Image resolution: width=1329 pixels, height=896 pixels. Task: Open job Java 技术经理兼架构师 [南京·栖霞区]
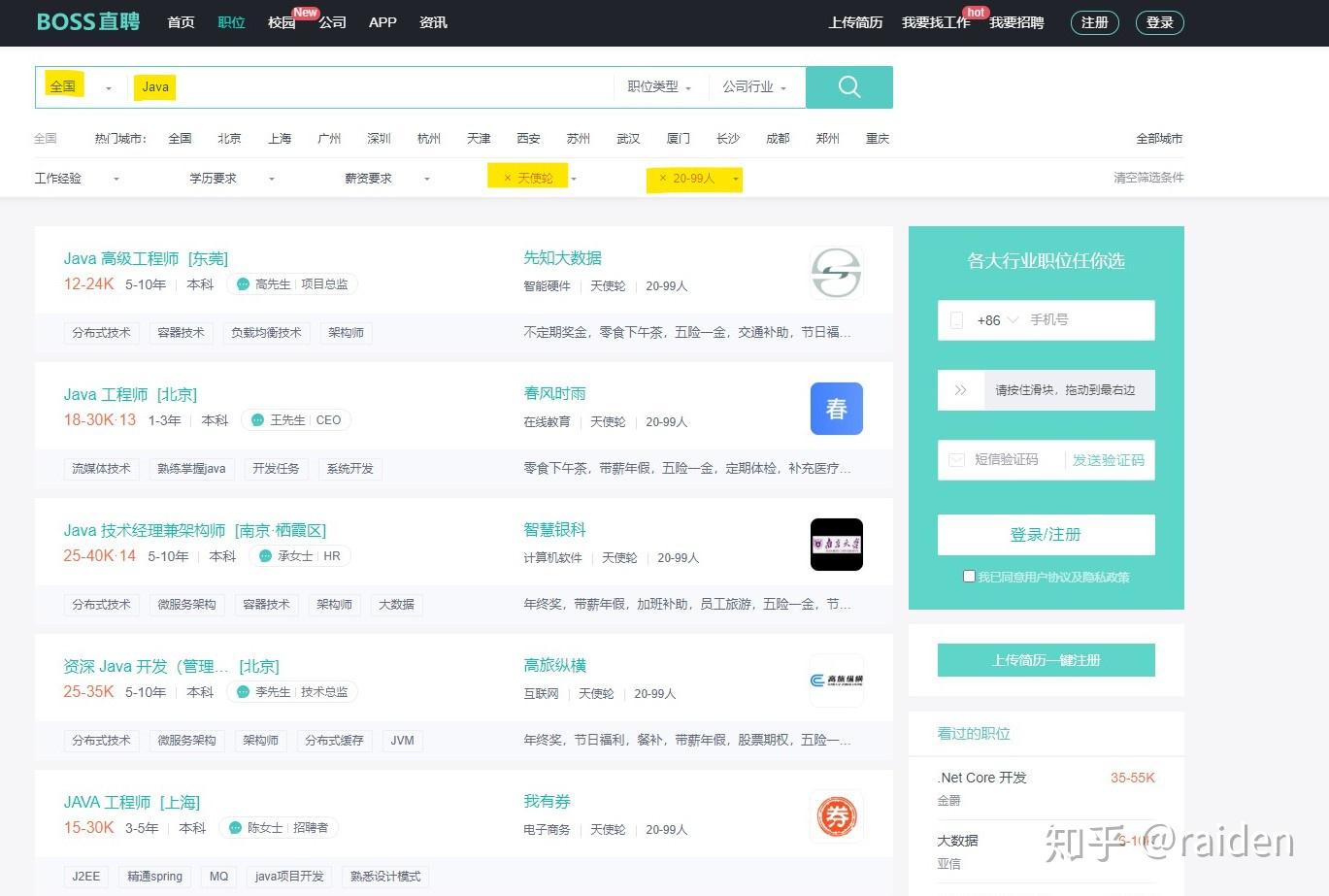(x=194, y=531)
